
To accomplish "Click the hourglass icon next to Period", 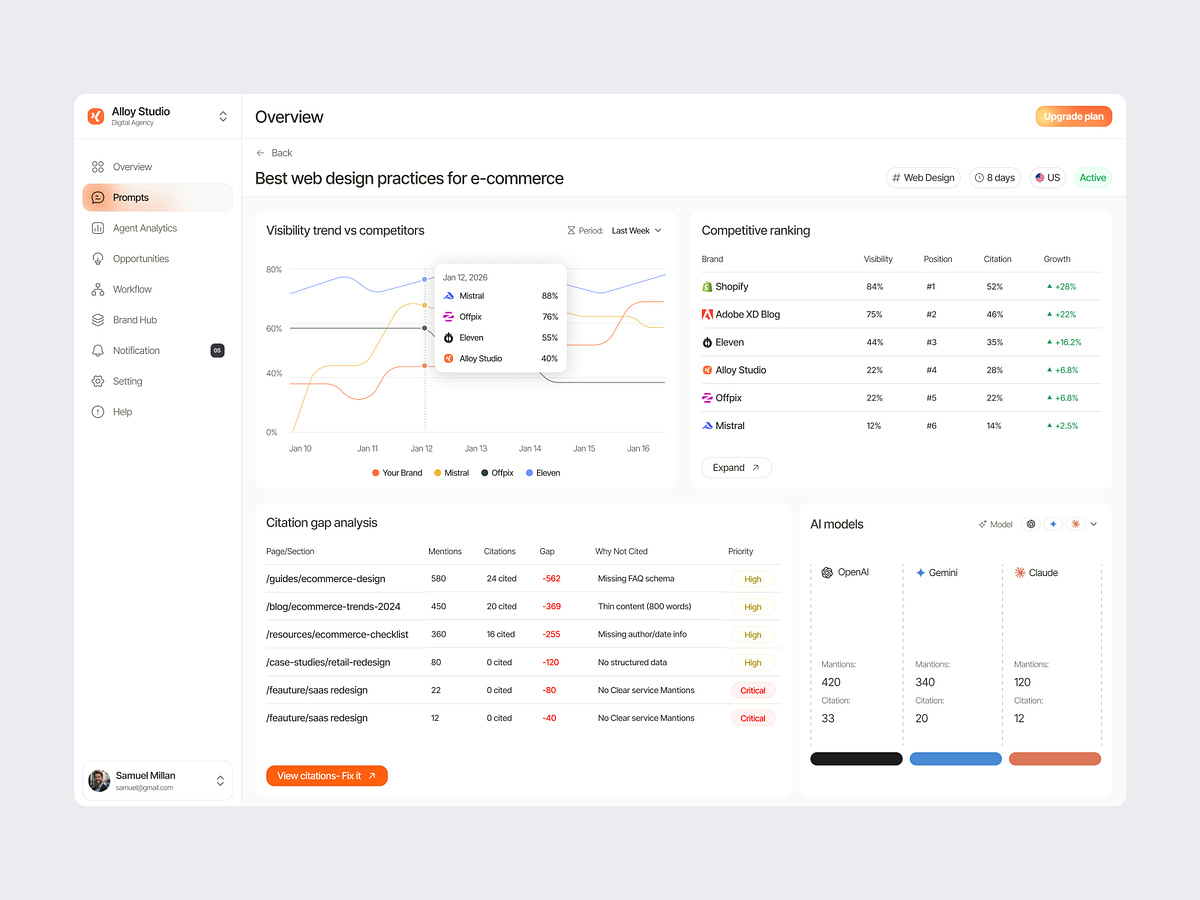I will pyautogui.click(x=571, y=231).
